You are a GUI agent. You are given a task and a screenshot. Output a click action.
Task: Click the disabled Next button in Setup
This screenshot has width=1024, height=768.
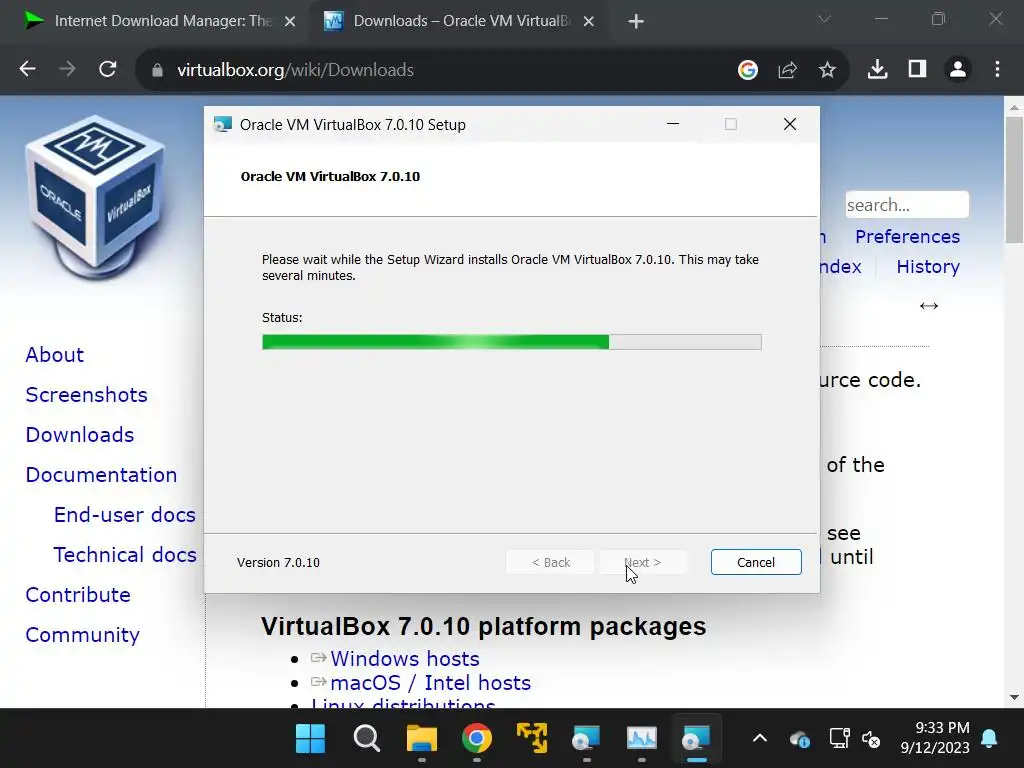643,562
